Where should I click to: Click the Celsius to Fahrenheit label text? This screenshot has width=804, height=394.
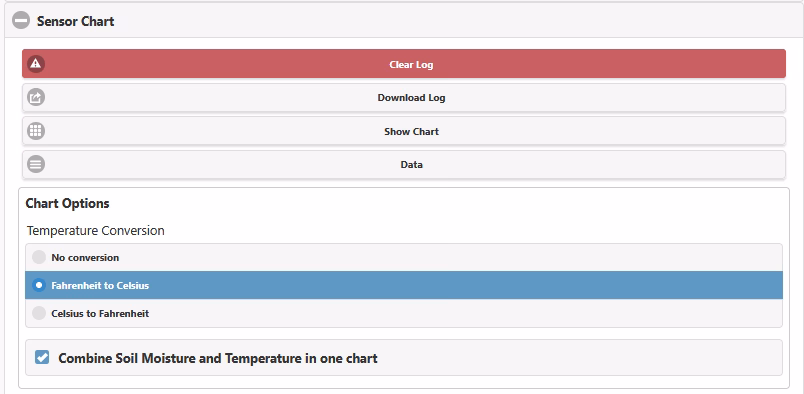click(x=100, y=313)
